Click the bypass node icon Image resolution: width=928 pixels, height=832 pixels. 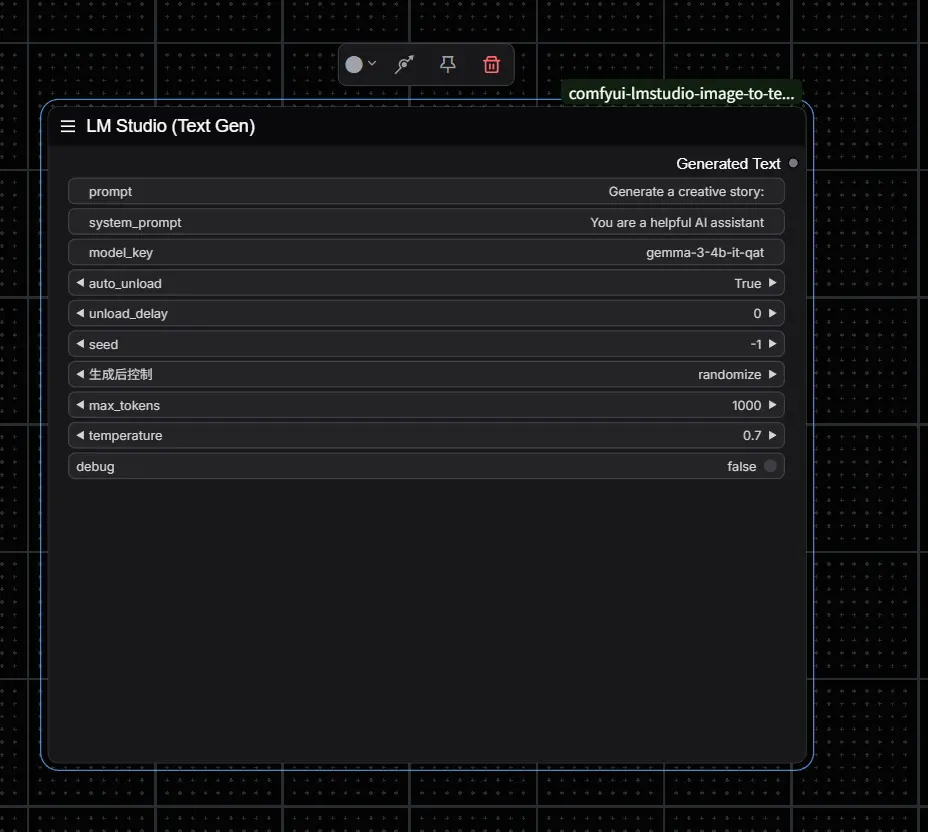(x=404, y=65)
